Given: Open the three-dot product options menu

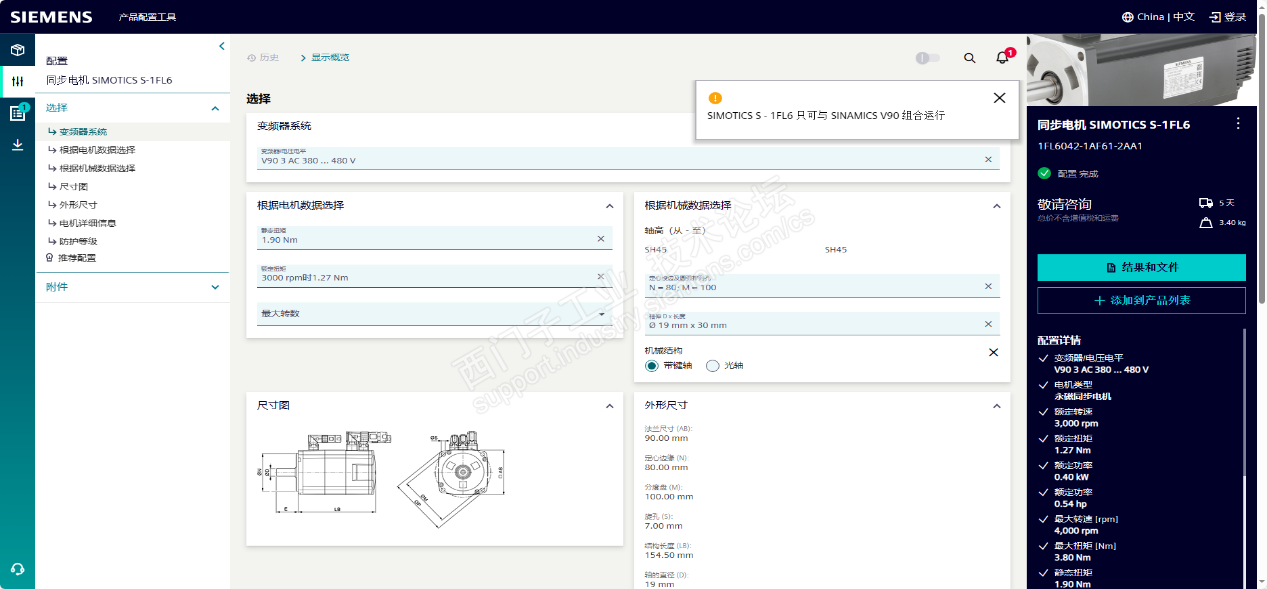Looking at the screenshot, I should (1238, 124).
